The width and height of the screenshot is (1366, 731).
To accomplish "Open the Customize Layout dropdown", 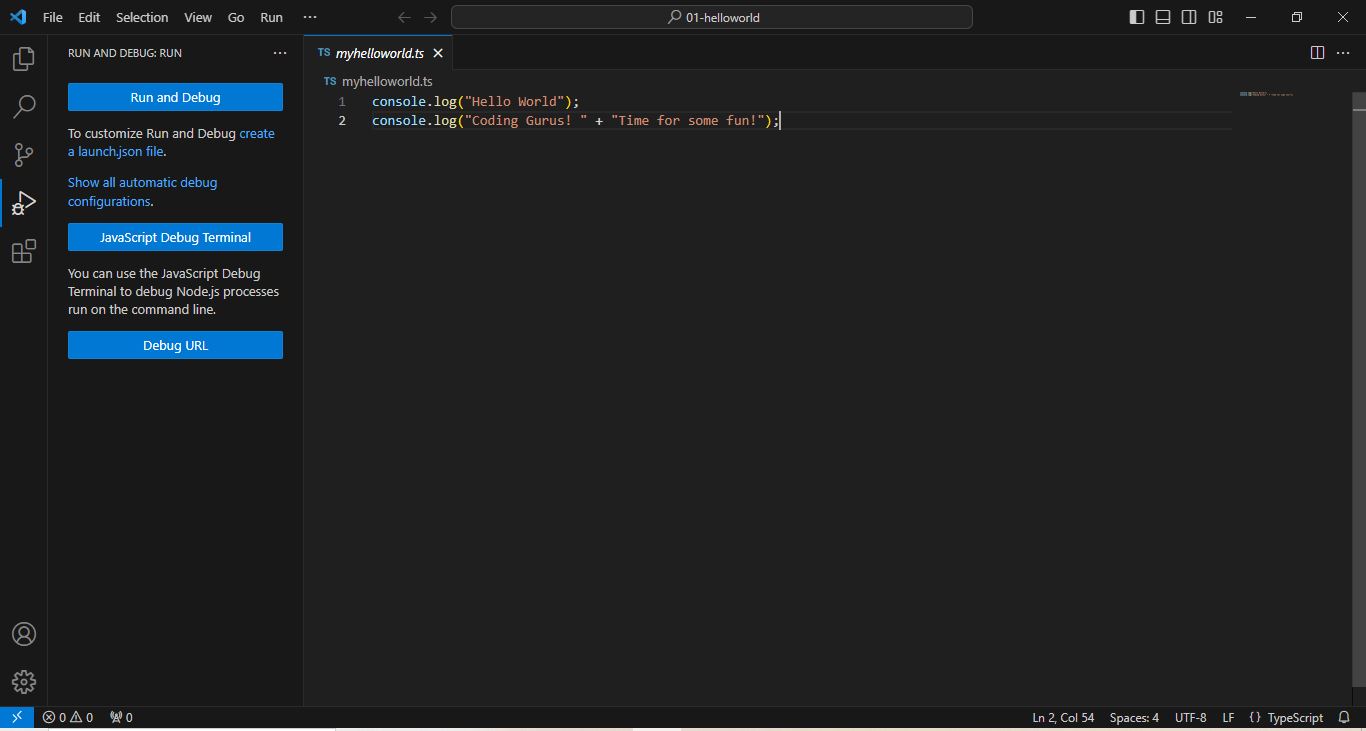I will pyautogui.click(x=1215, y=17).
